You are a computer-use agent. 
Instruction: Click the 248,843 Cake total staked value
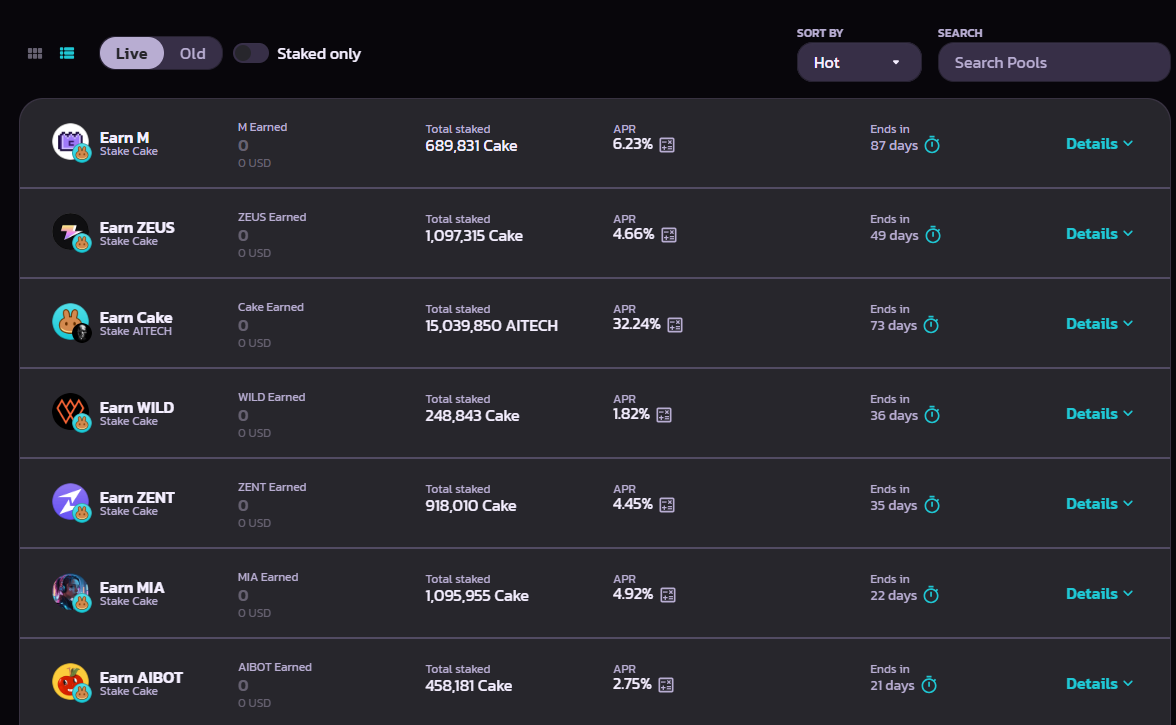click(472, 415)
